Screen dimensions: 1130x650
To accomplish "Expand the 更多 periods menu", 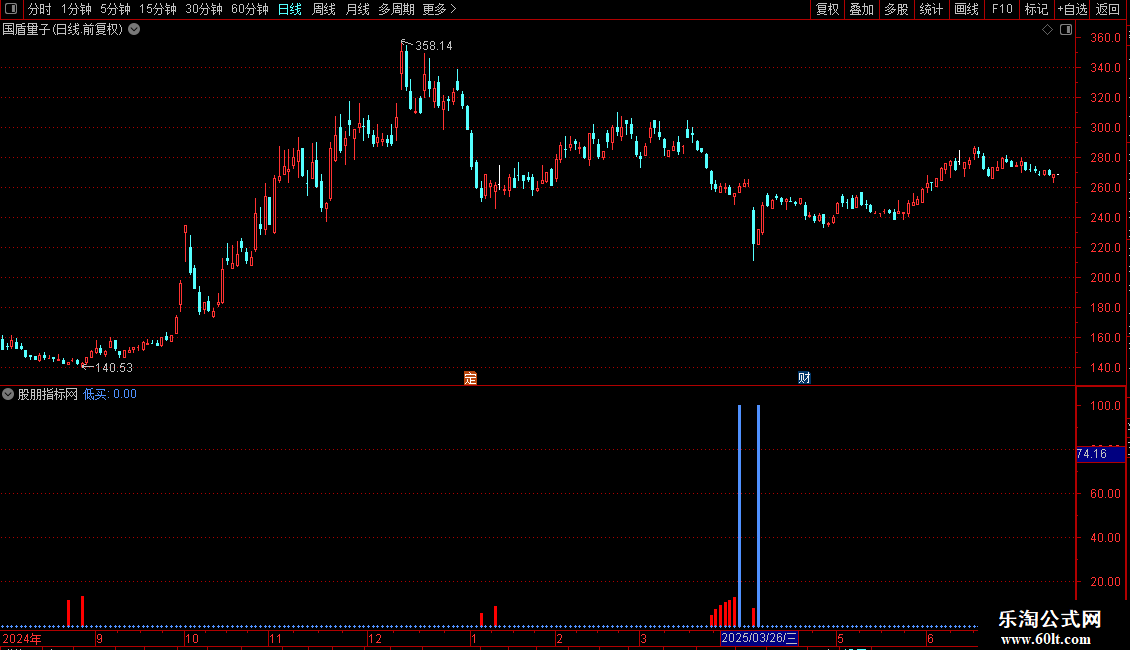I will coord(439,9).
